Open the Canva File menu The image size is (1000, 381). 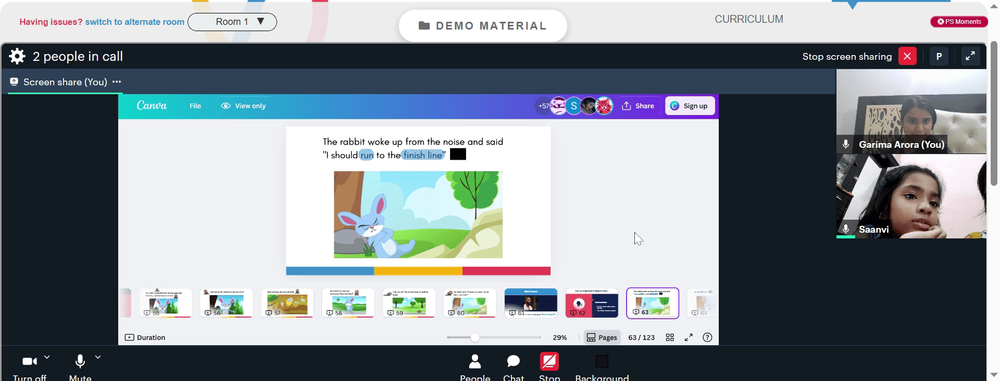click(x=195, y=106)
